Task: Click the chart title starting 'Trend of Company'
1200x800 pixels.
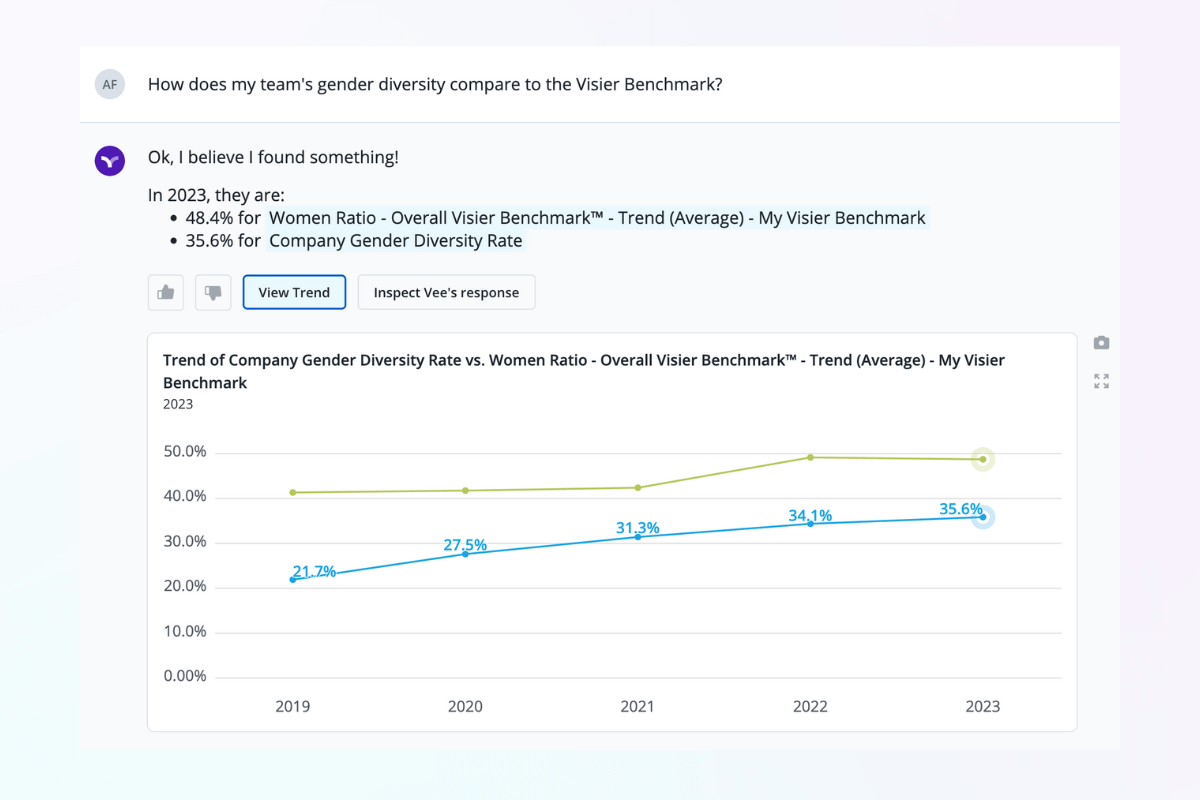Action: (x=584, y=371)
